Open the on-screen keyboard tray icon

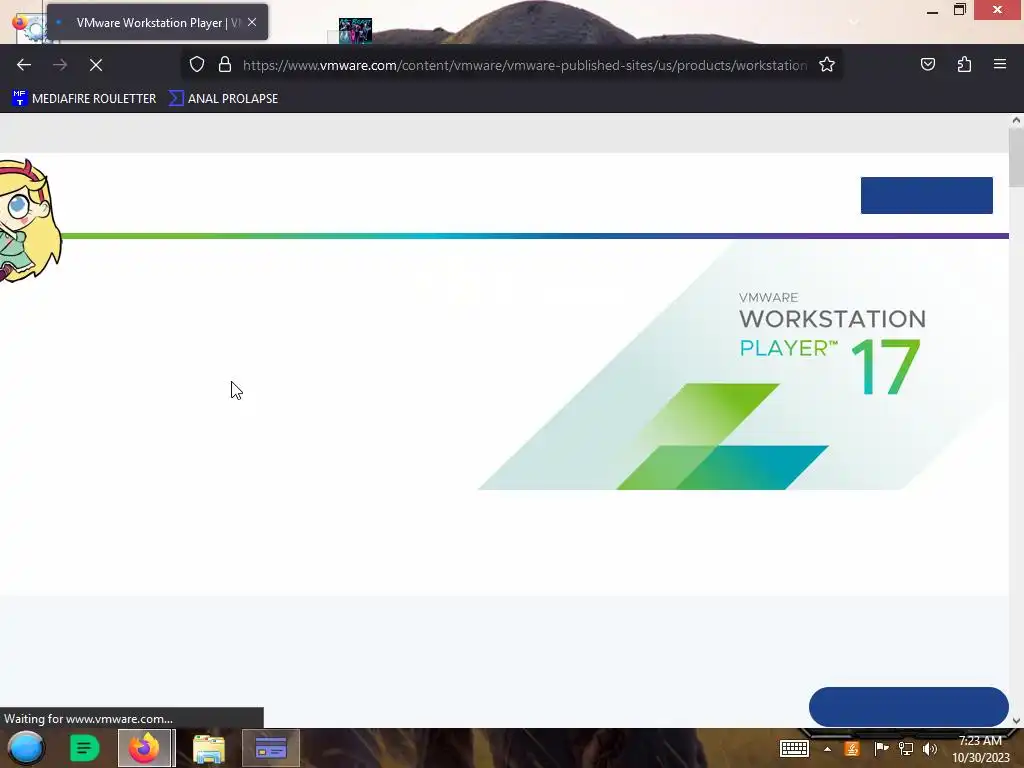point(795,748)
